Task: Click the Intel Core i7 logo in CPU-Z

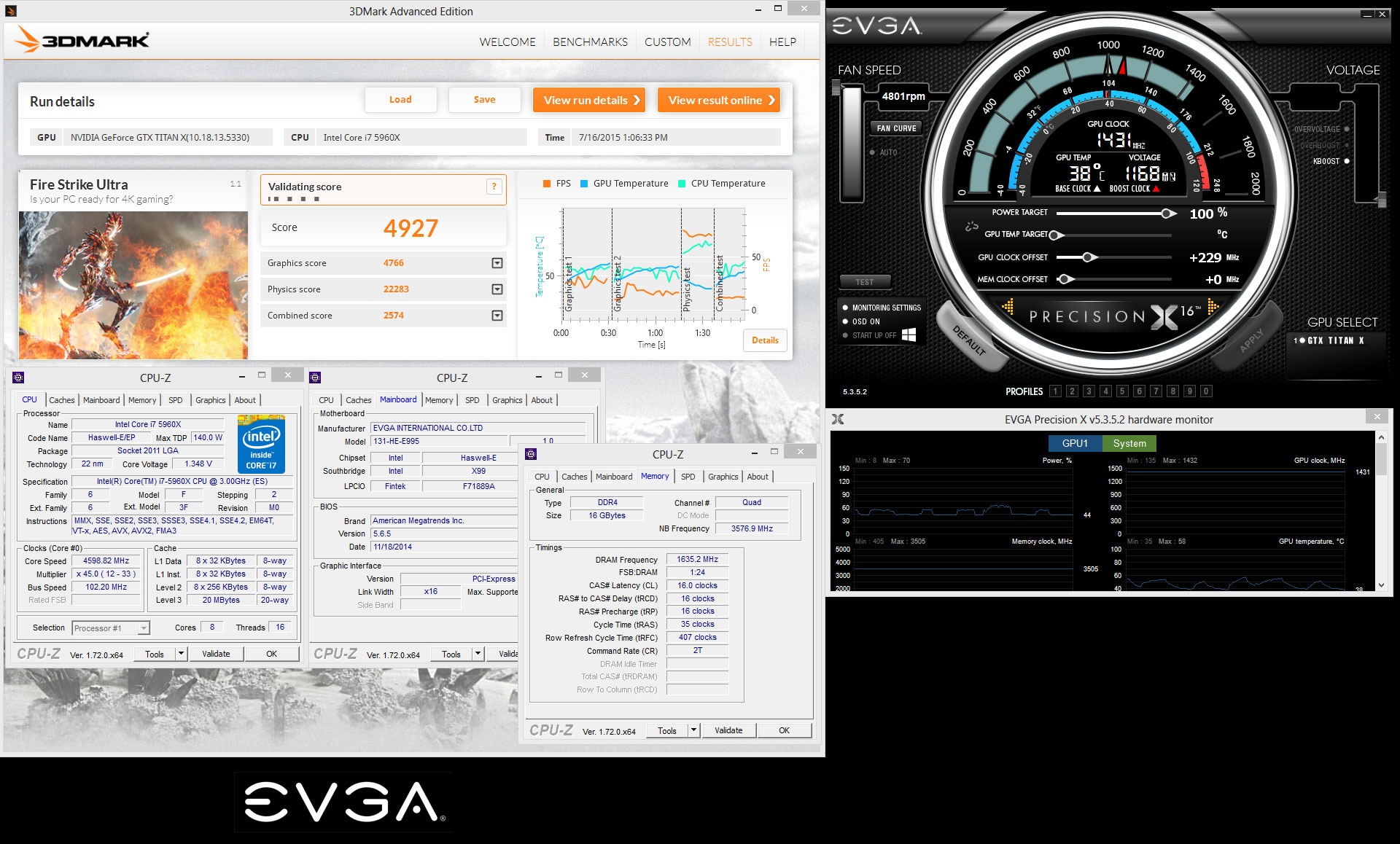Action: 261,444
